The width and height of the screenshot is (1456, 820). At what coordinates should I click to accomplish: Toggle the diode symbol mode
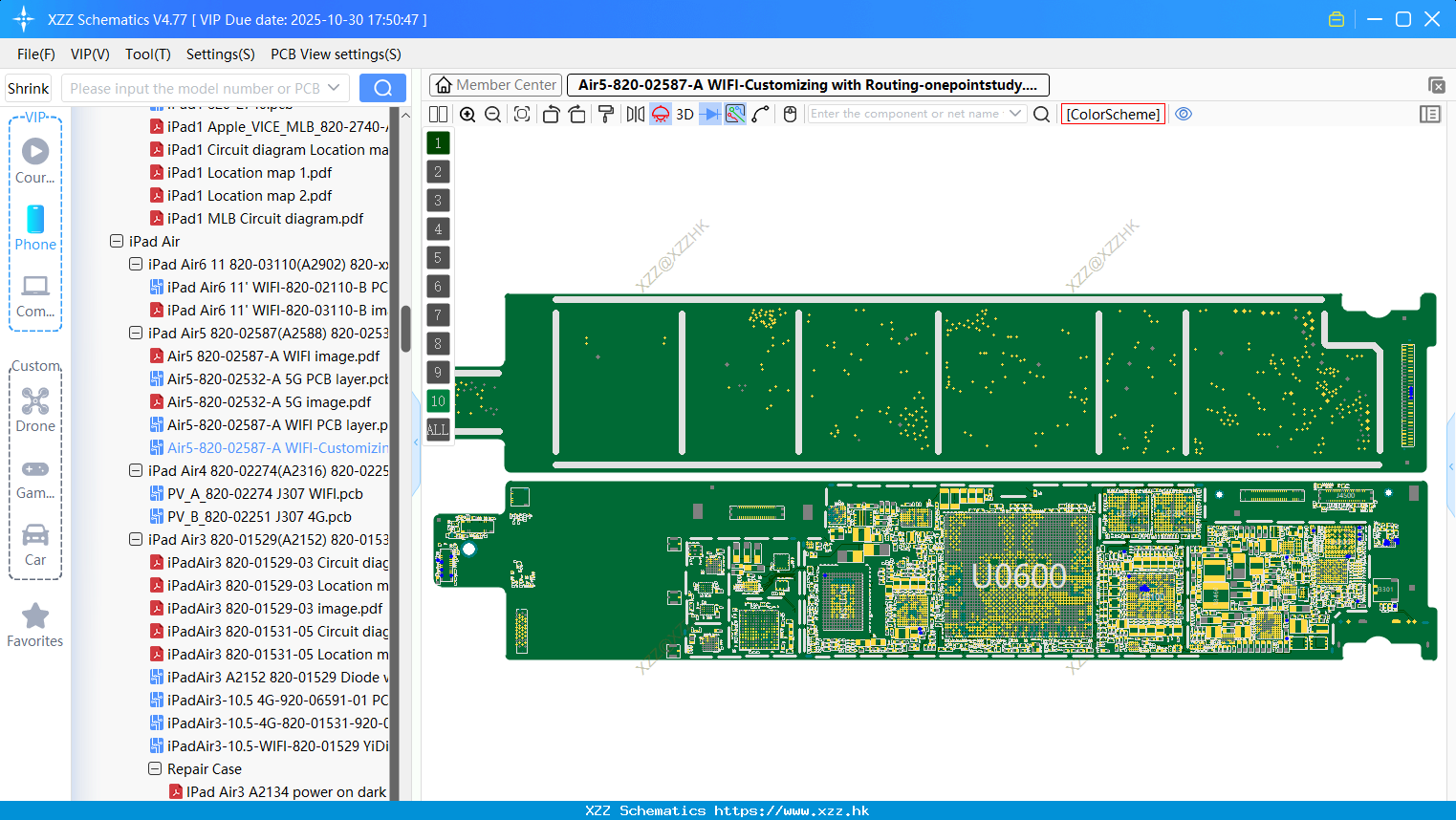[x=710, y=114]
